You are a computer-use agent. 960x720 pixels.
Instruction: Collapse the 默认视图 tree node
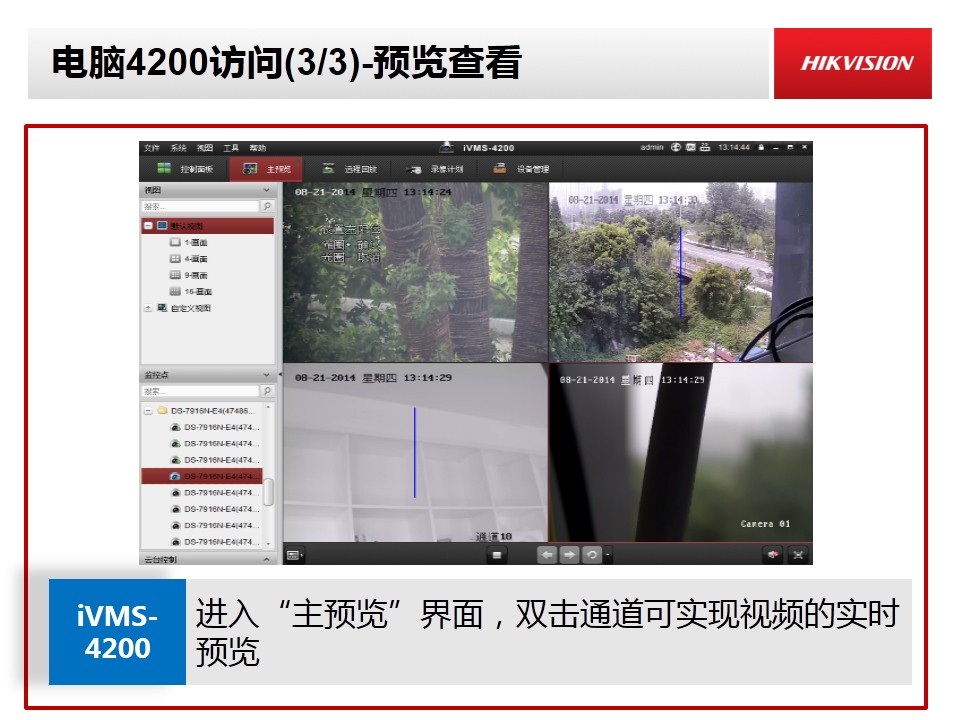click(x=148, y=227)
